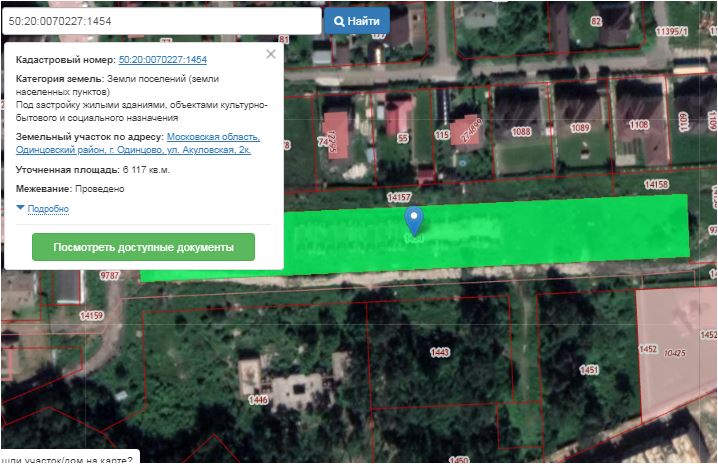Click the magnifier icon in Найти button
Viewport: 718px width, 464px height.
coord(340,21)
